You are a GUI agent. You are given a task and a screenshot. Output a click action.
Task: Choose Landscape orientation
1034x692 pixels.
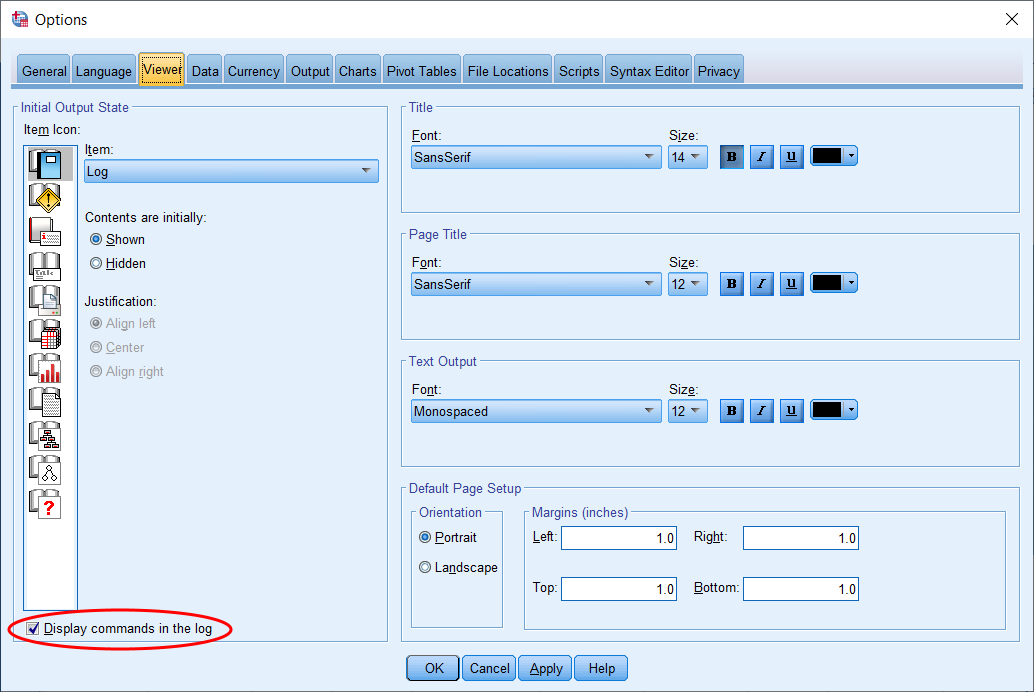pos(426,568)
